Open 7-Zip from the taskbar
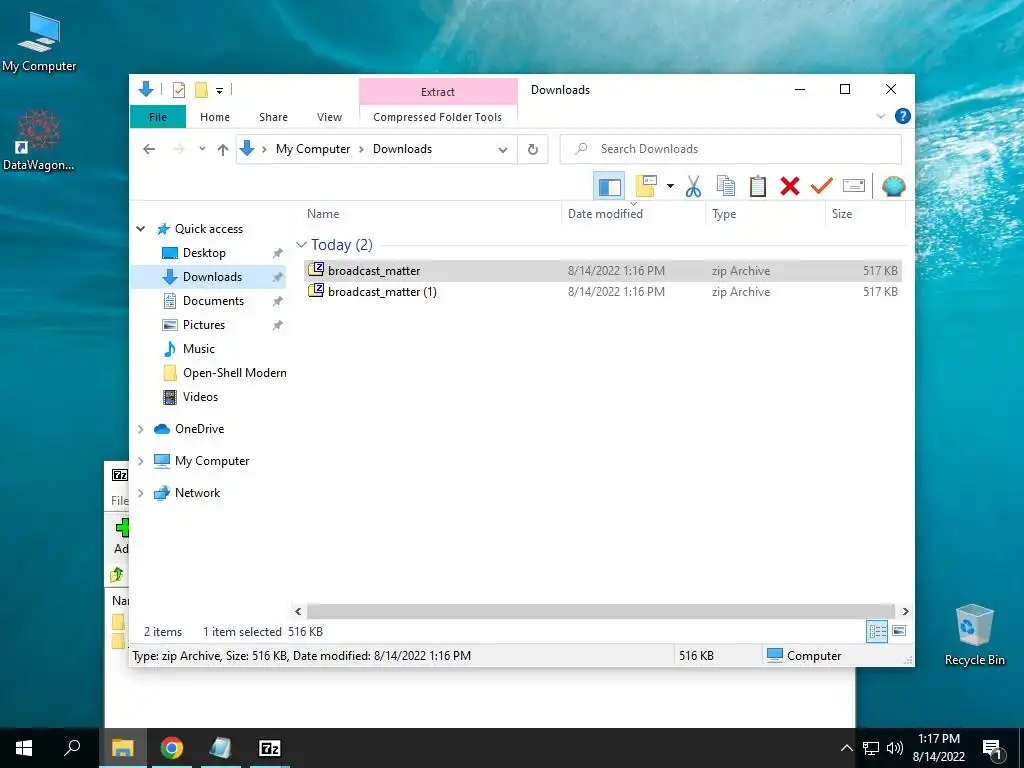The height and width of the screenshot is (768, 1024). [x=270, y=748]
